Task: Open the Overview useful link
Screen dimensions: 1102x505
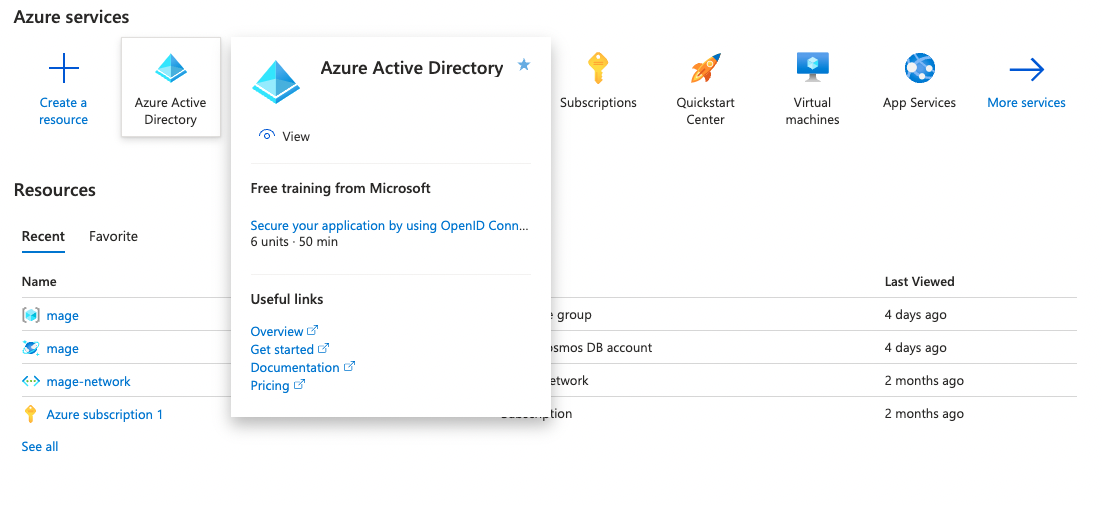Action: click(277, 332)
